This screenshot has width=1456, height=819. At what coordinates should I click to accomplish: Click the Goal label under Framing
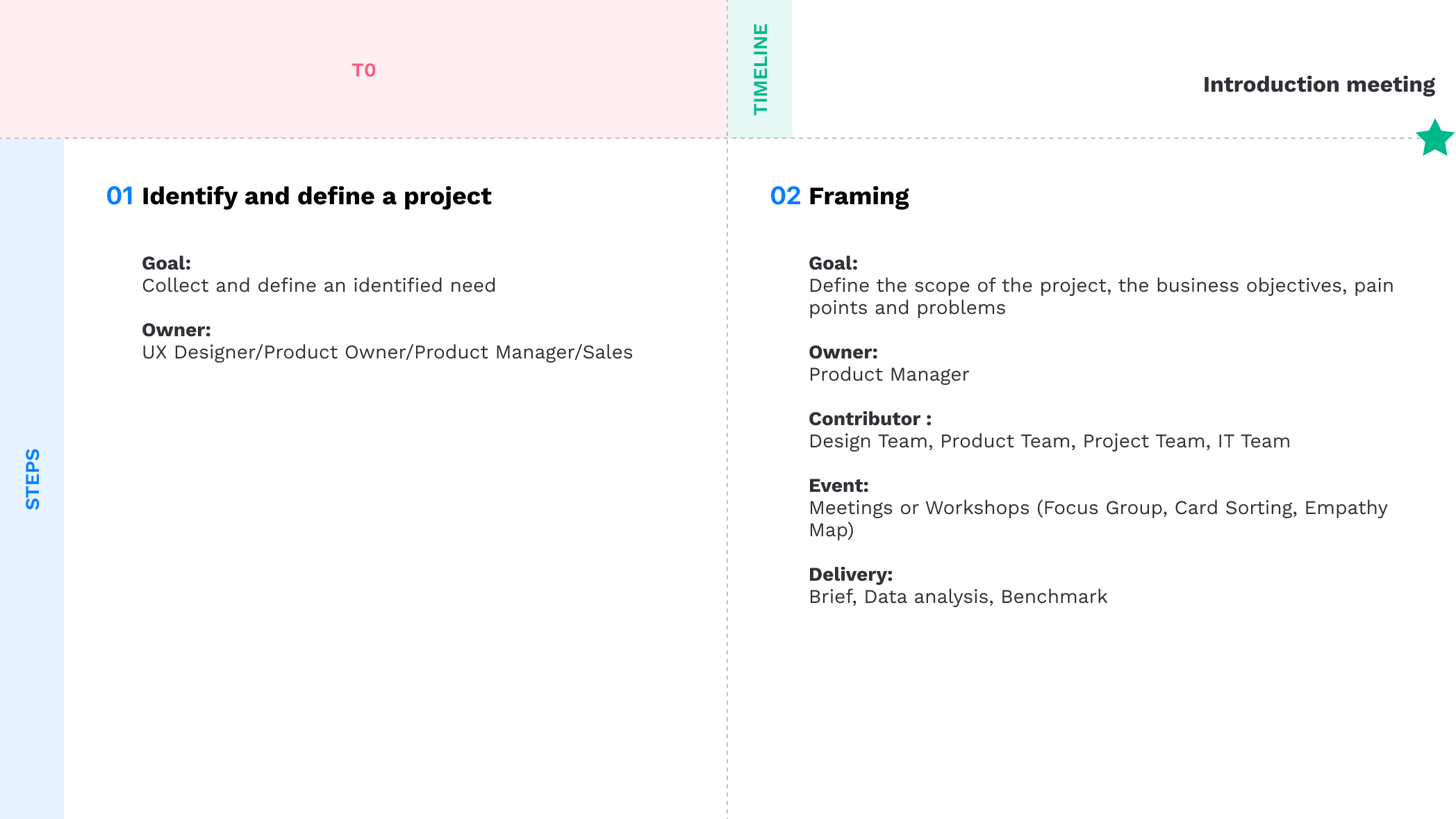[833, 263]
